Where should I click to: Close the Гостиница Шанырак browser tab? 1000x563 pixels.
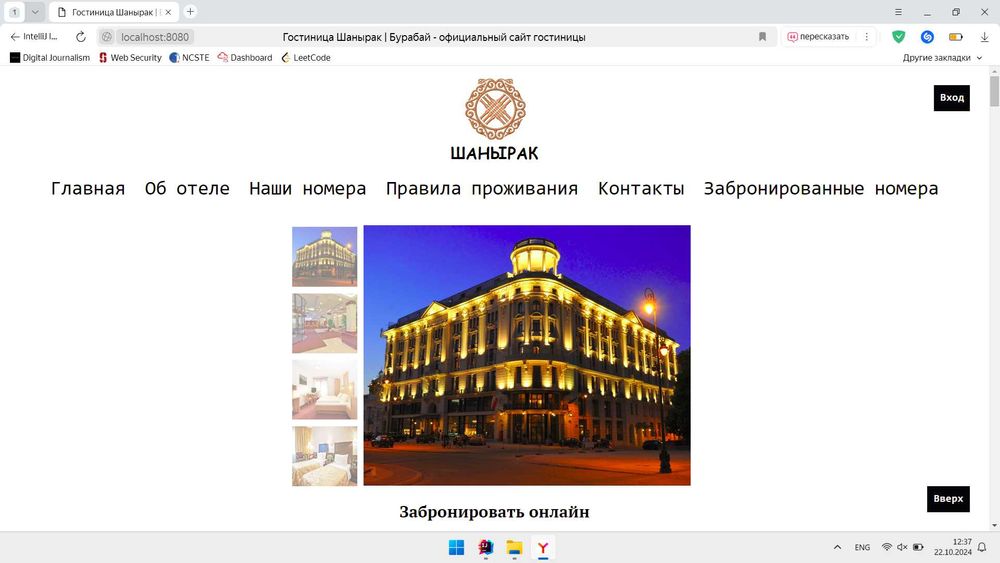pyautogui.click(x=168, y=12)
